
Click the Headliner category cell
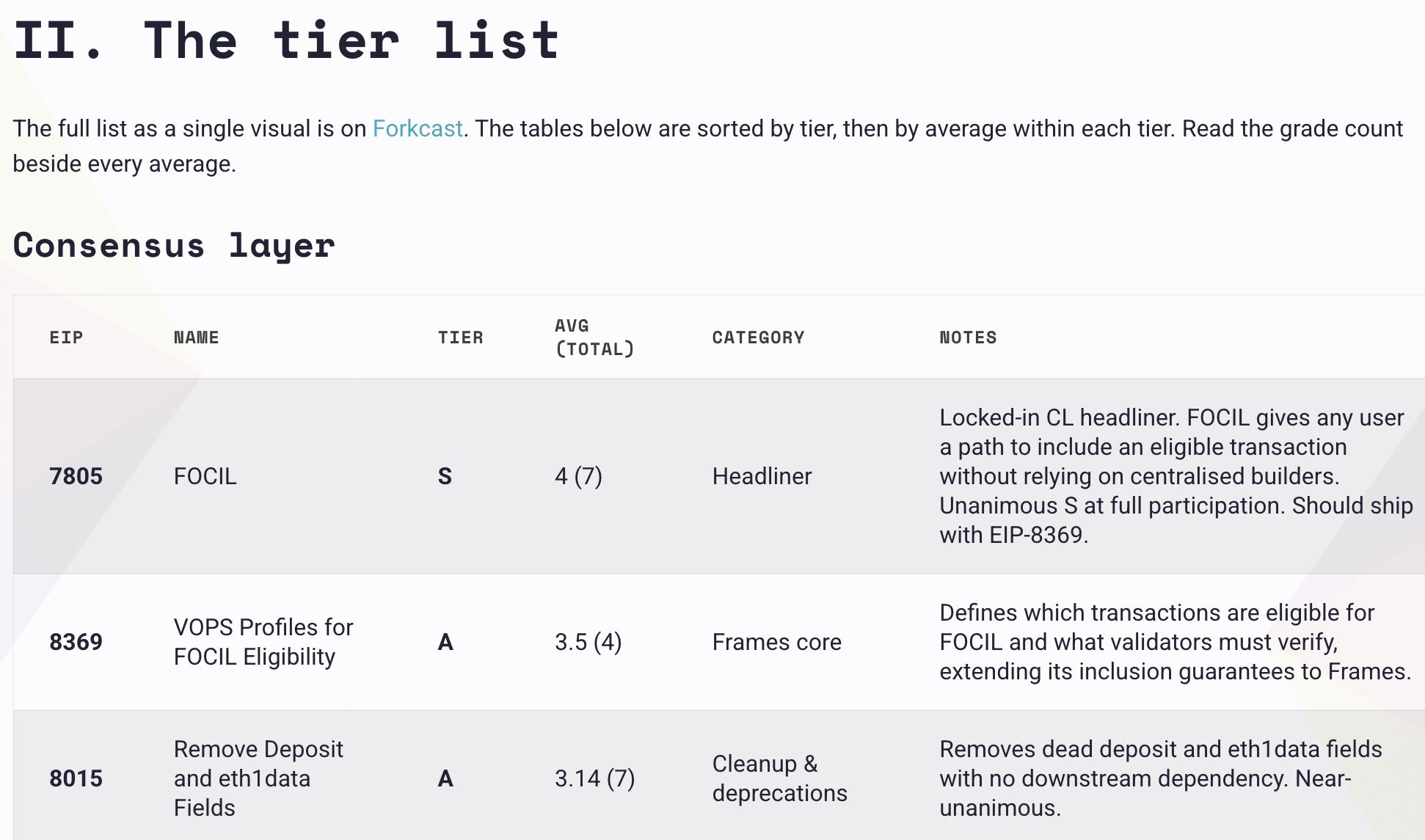point(762,476)
